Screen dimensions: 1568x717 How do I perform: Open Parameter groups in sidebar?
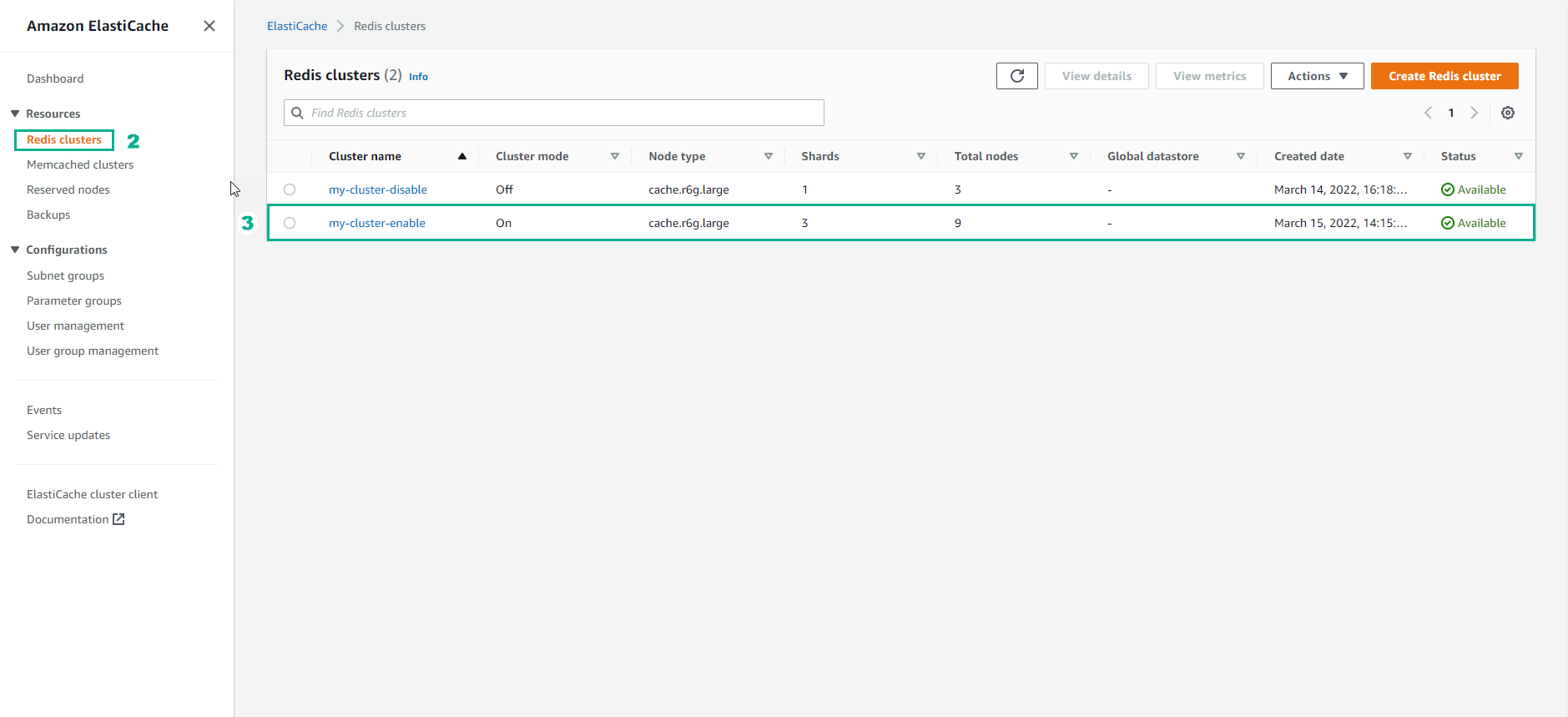click(x=74, y=300)
